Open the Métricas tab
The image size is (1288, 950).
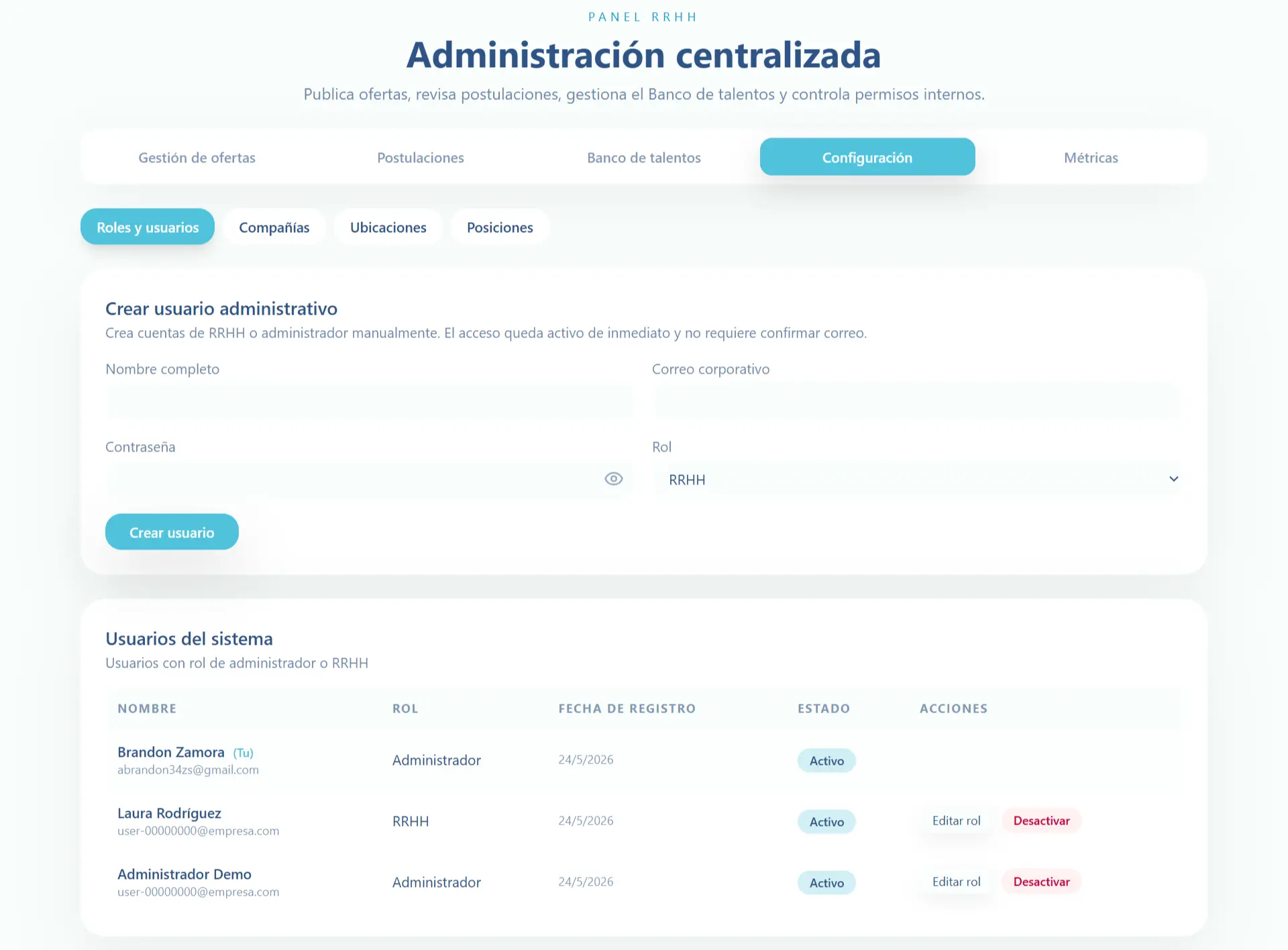click(1091, 158)
